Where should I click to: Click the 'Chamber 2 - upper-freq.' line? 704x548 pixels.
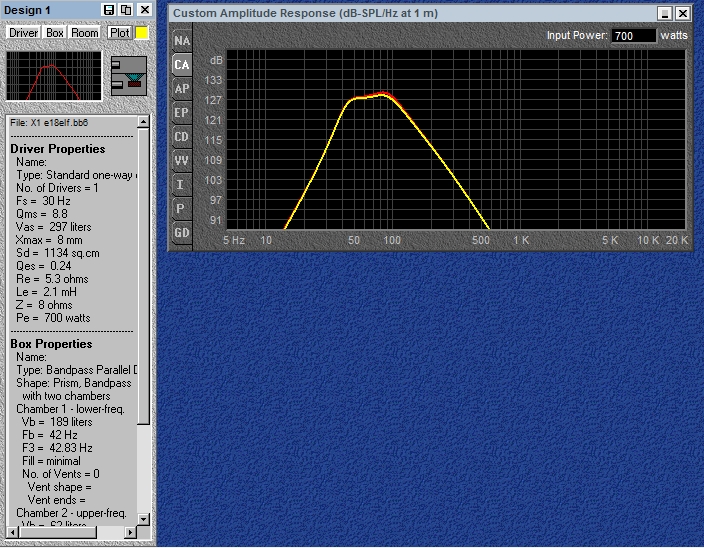(71, 513)
